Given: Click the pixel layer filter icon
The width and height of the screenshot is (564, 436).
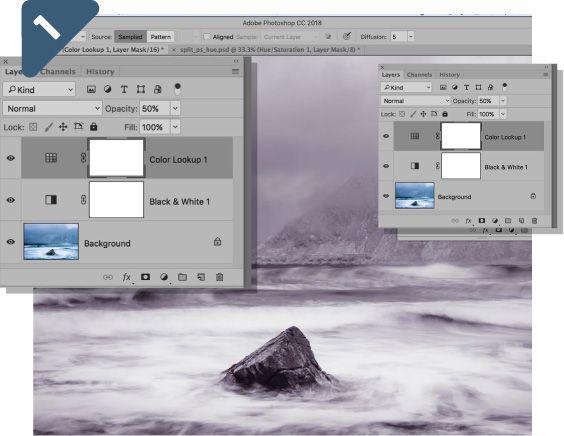Looking at the screenshot, I should (91, 89).
